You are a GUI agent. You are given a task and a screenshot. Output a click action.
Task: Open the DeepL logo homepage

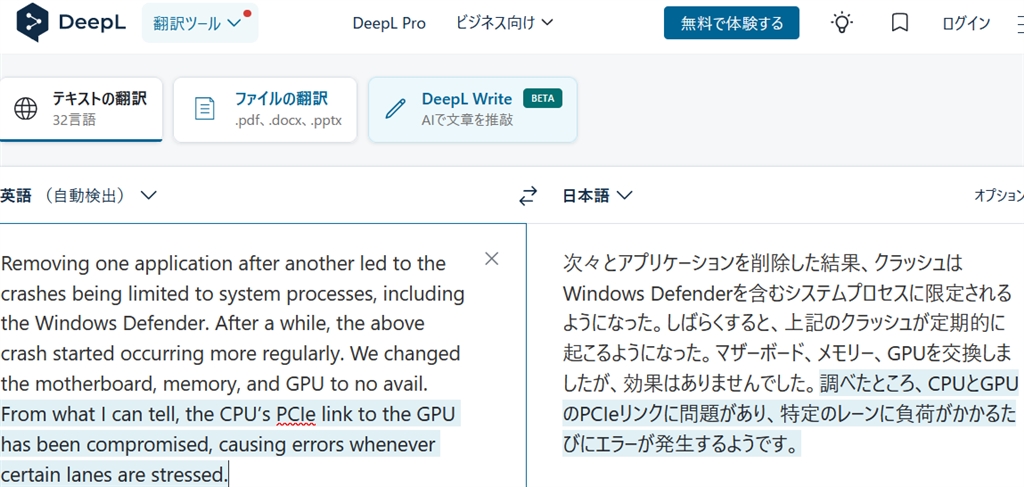tap(72, 22)
